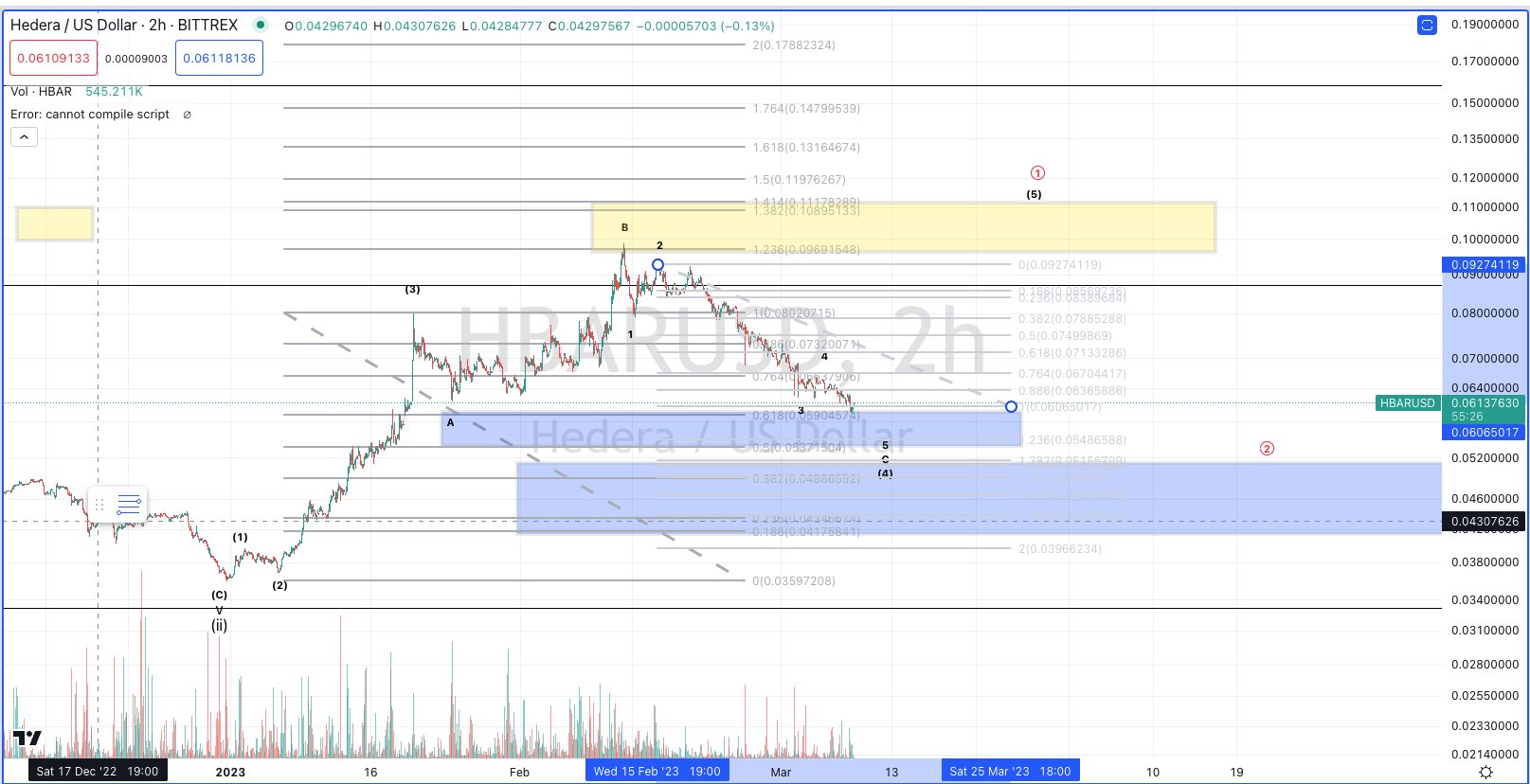Click 0.09274119 blue price axis label
Screen dimensions: 1530x784
pos(1485,265)
